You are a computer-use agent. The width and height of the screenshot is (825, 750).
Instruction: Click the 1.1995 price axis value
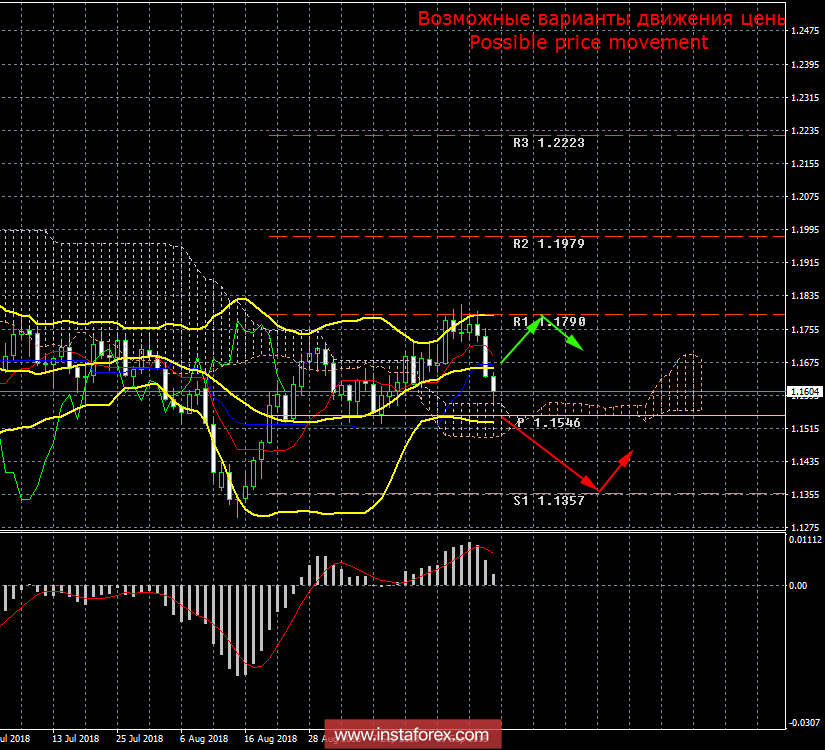coord(805,230)
